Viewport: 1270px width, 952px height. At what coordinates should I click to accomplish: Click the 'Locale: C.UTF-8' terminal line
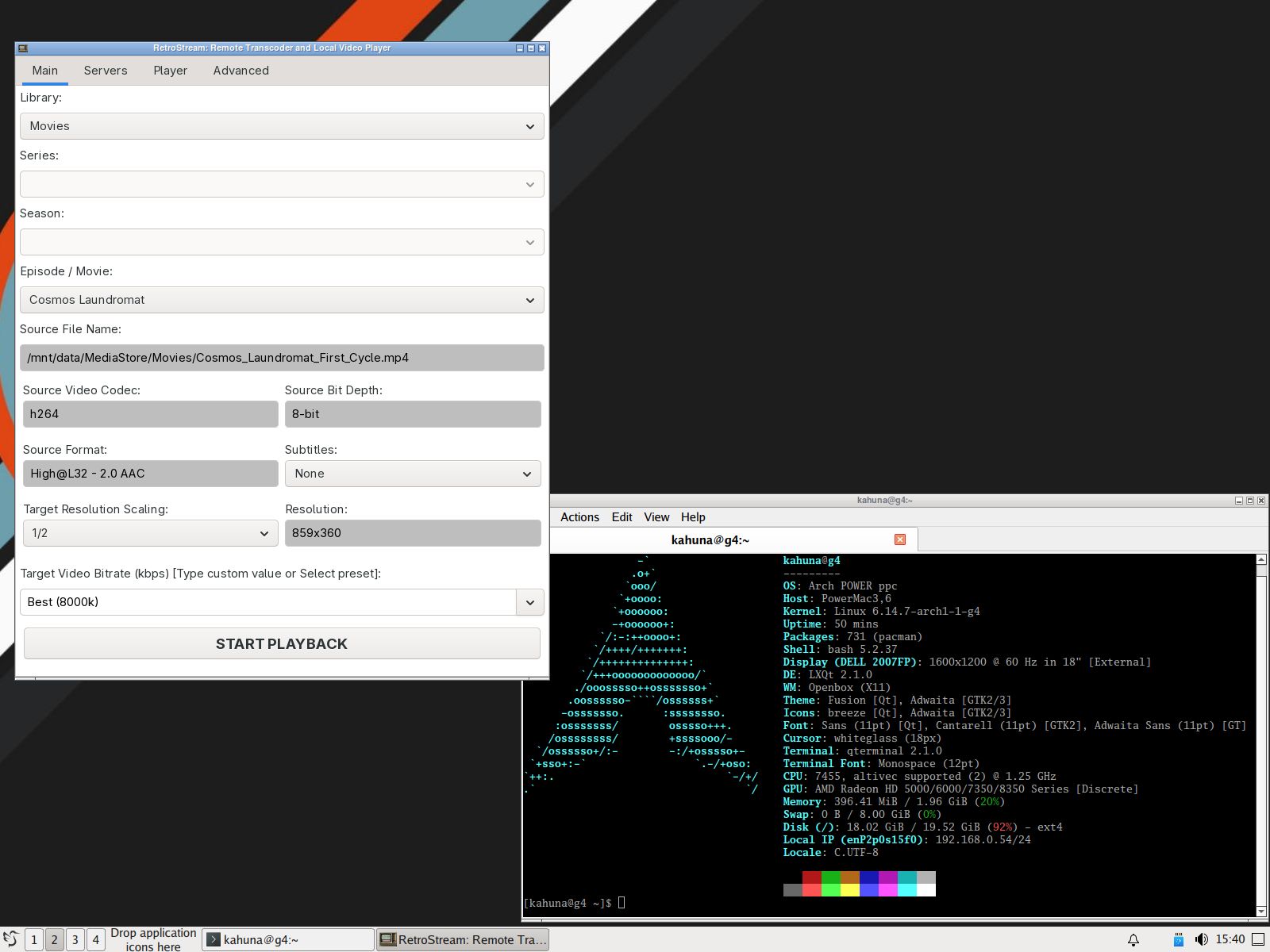(x=831, y=853)
